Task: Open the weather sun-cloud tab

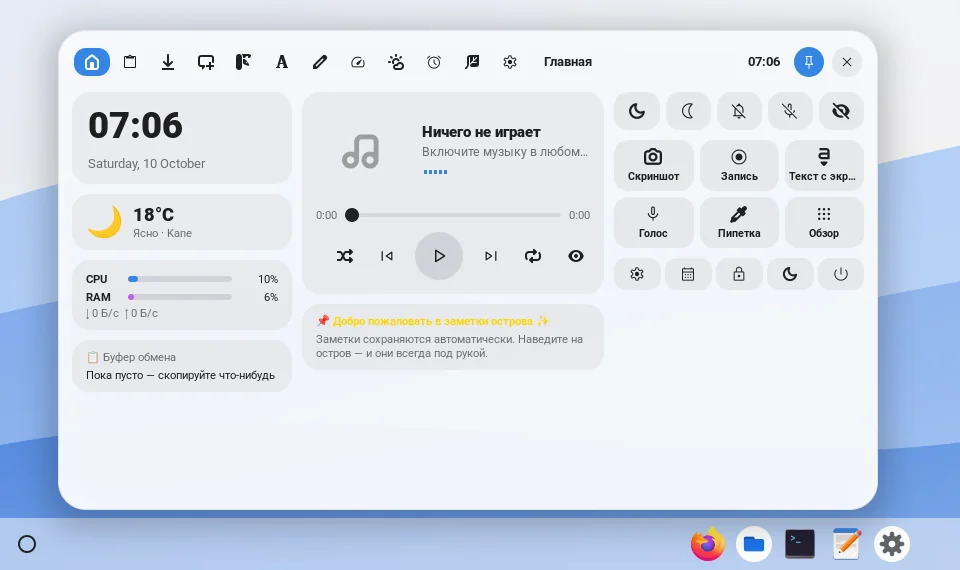Action: [396, 62]
